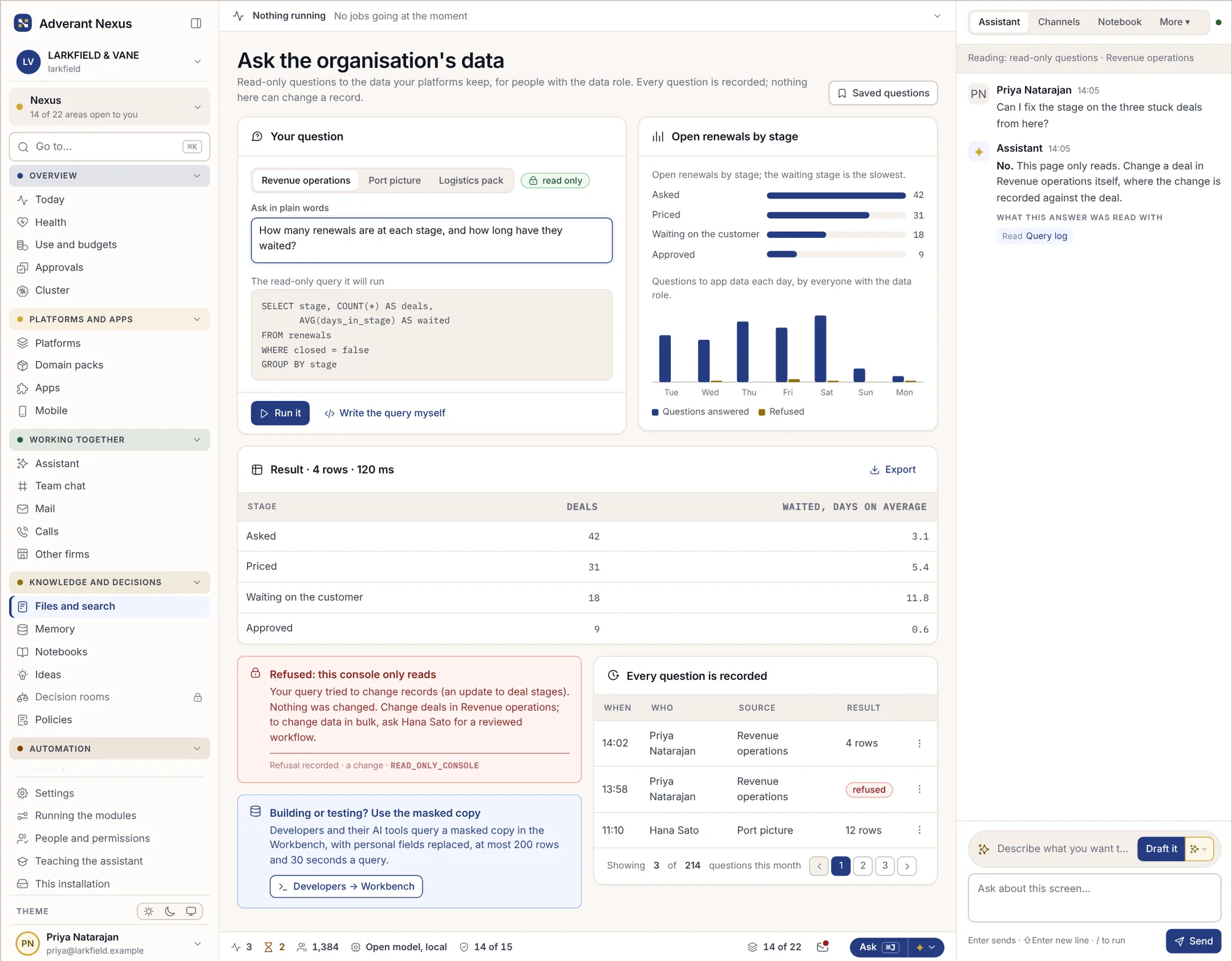The width and height of the screenshot is (1232, 961).
Task: Open the Mail envelope icon
Action: [x=23, y=509]
